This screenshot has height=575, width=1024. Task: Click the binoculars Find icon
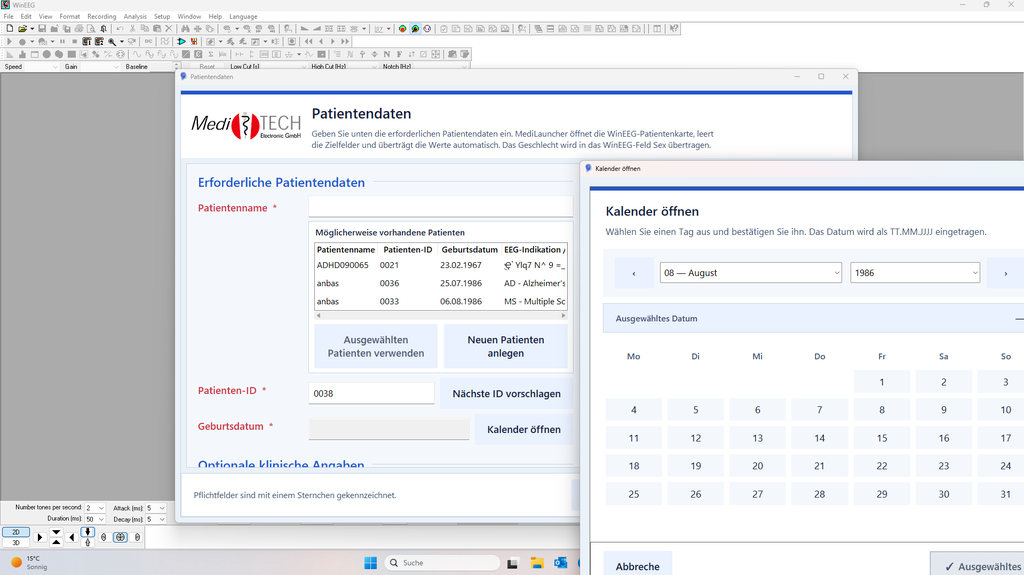pos(185,28)
